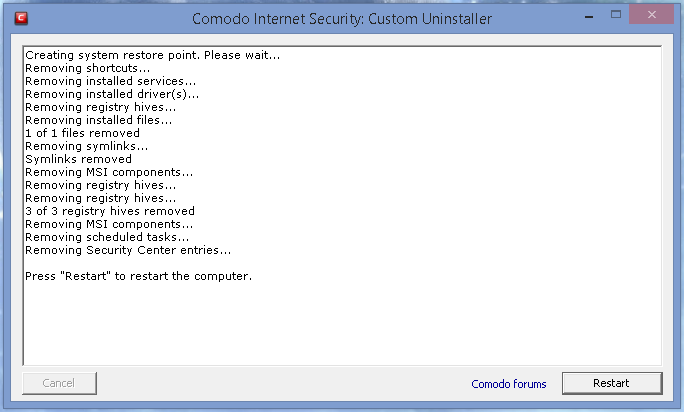684x412 pixels.
Task: Select the 'Removing Security Center entries...' line
Action: click(128, 250)
